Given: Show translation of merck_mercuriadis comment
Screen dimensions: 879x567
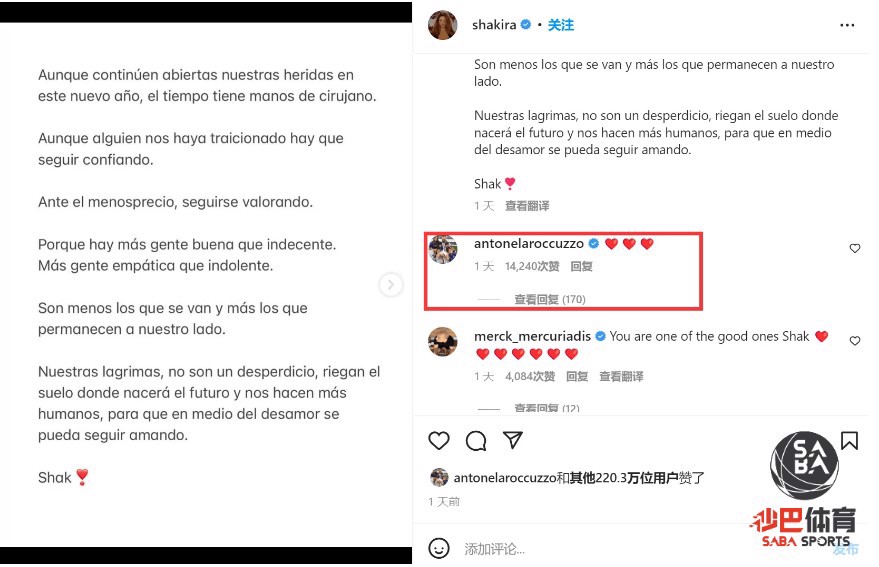Looking at the screenshot, I should point(621,376).
